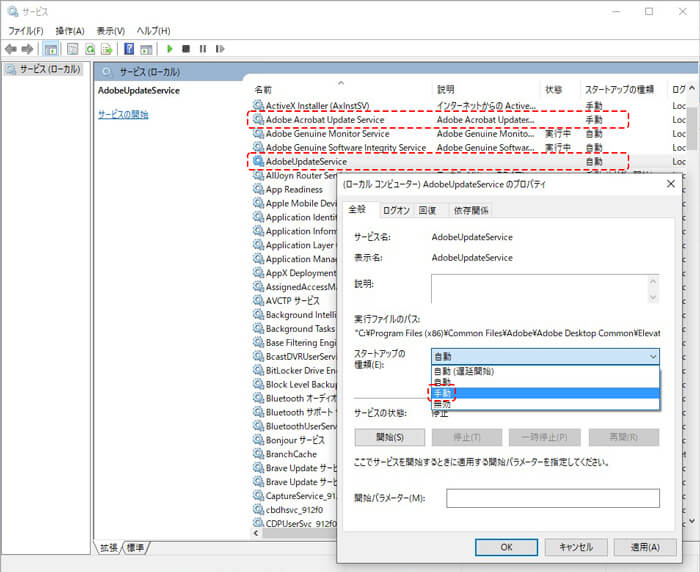Click the 開始(S) button
Viewport: 700px width, 572px height.
tap(390, 437)
